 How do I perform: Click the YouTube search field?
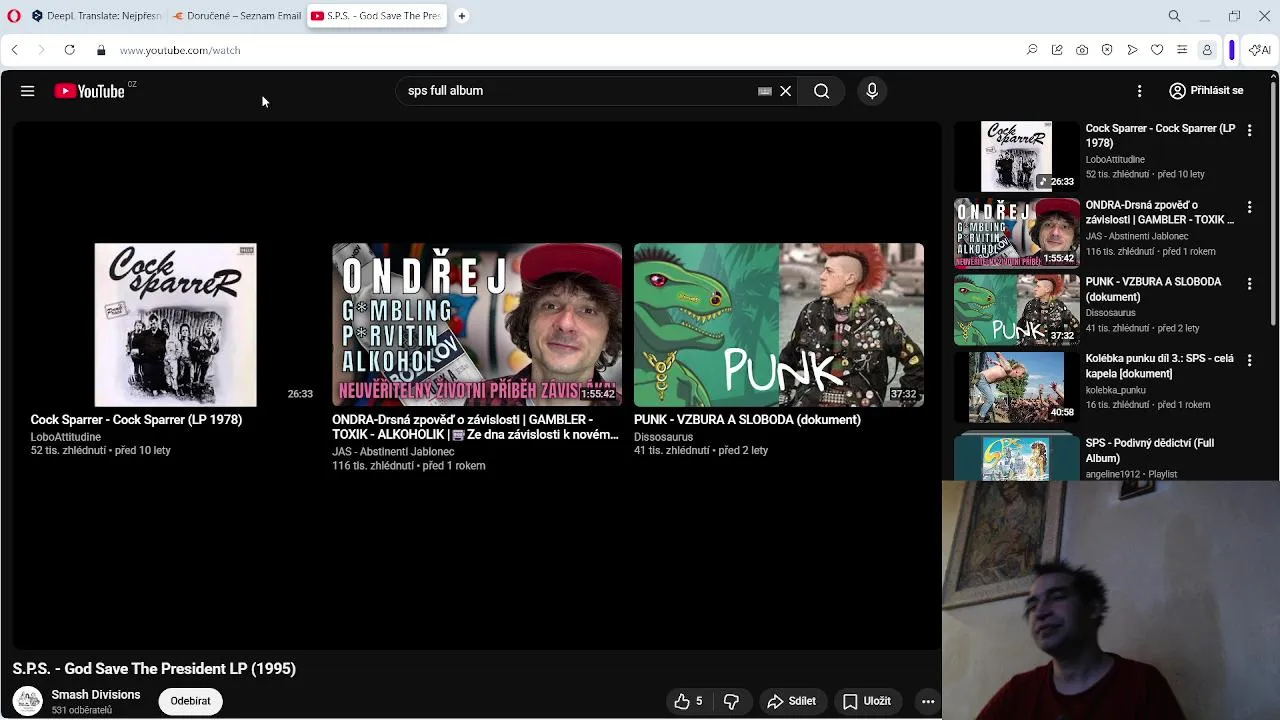[x=575, y=91]
